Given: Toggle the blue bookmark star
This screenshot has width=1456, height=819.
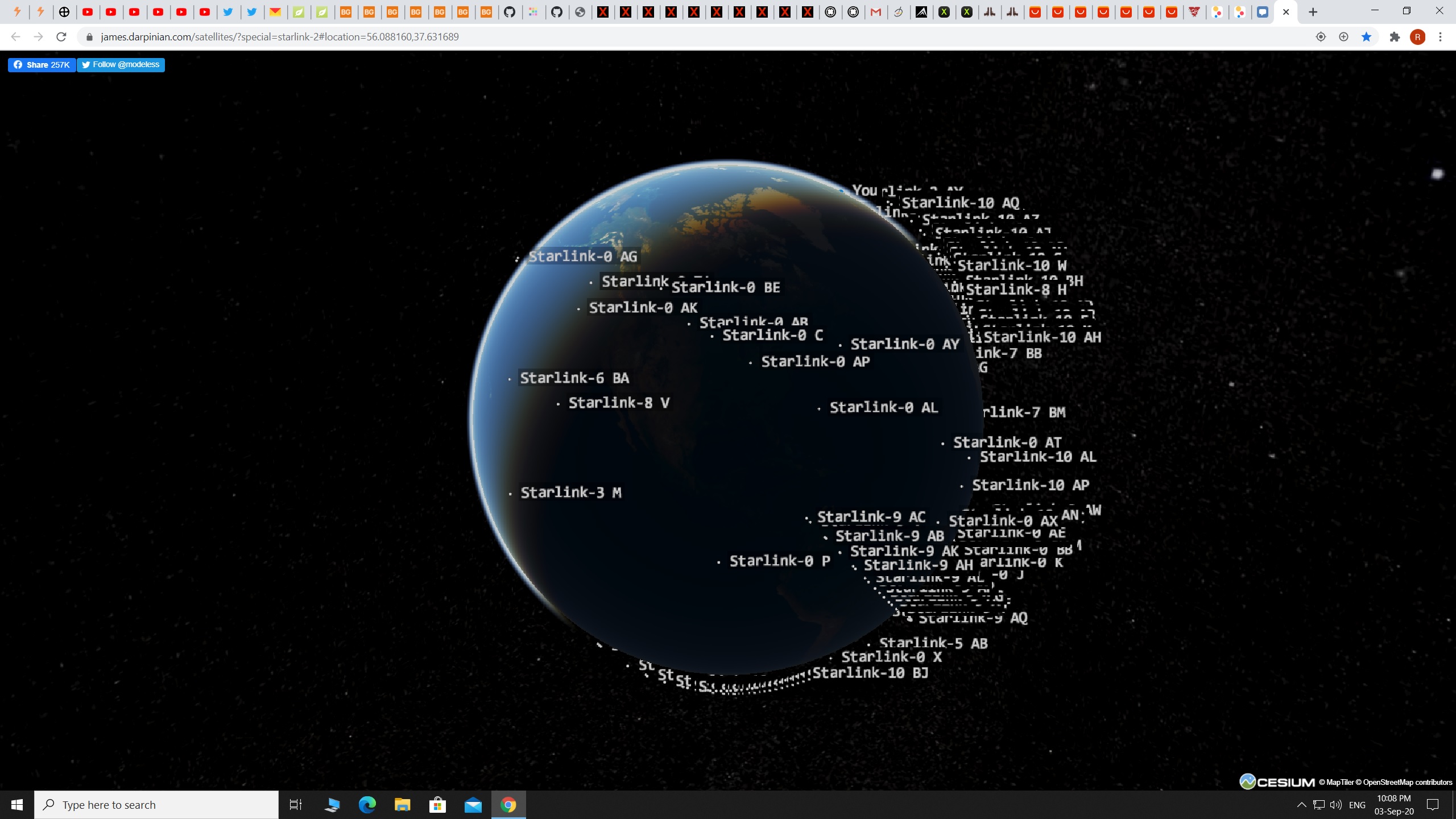Looking at the screenshot, I should pos(1366,37).
